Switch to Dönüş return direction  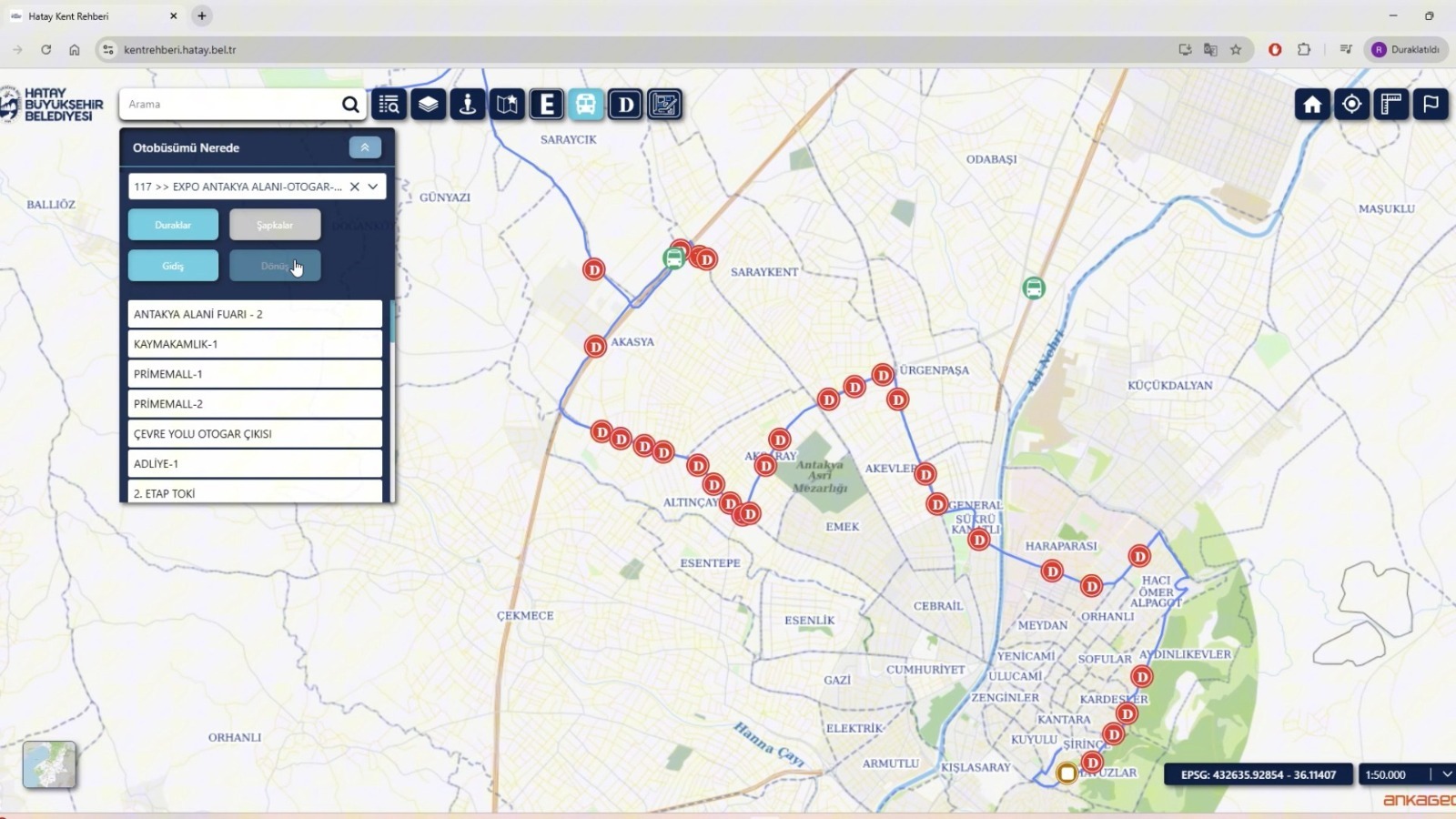pyautogui.click(x=275, y=266)
